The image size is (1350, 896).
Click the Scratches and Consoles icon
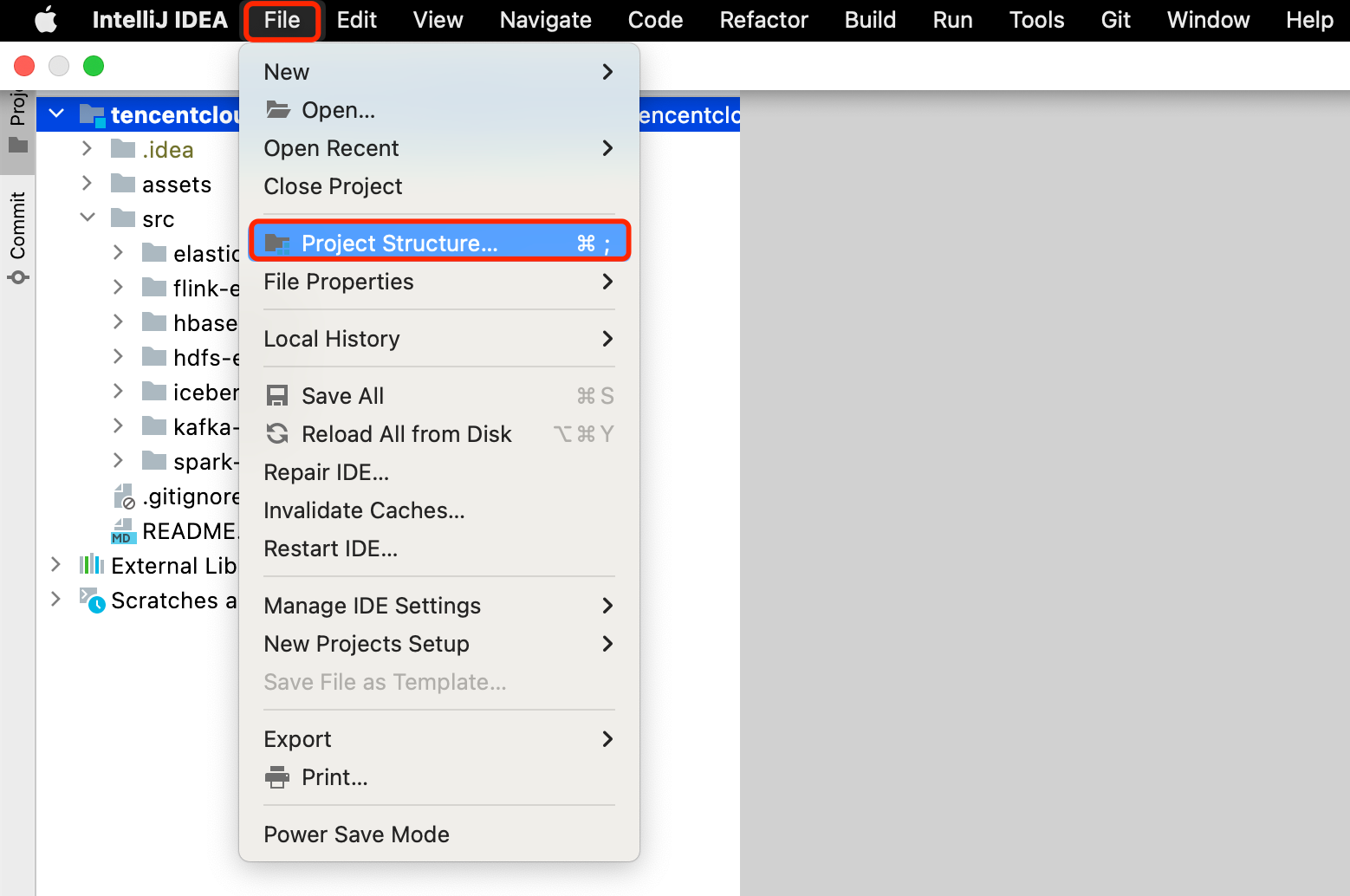92,600
